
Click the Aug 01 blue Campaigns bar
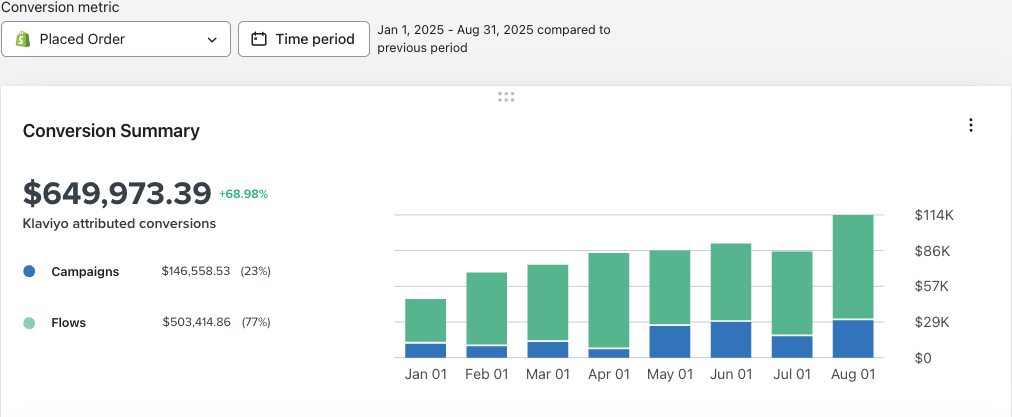pos(853,339)
